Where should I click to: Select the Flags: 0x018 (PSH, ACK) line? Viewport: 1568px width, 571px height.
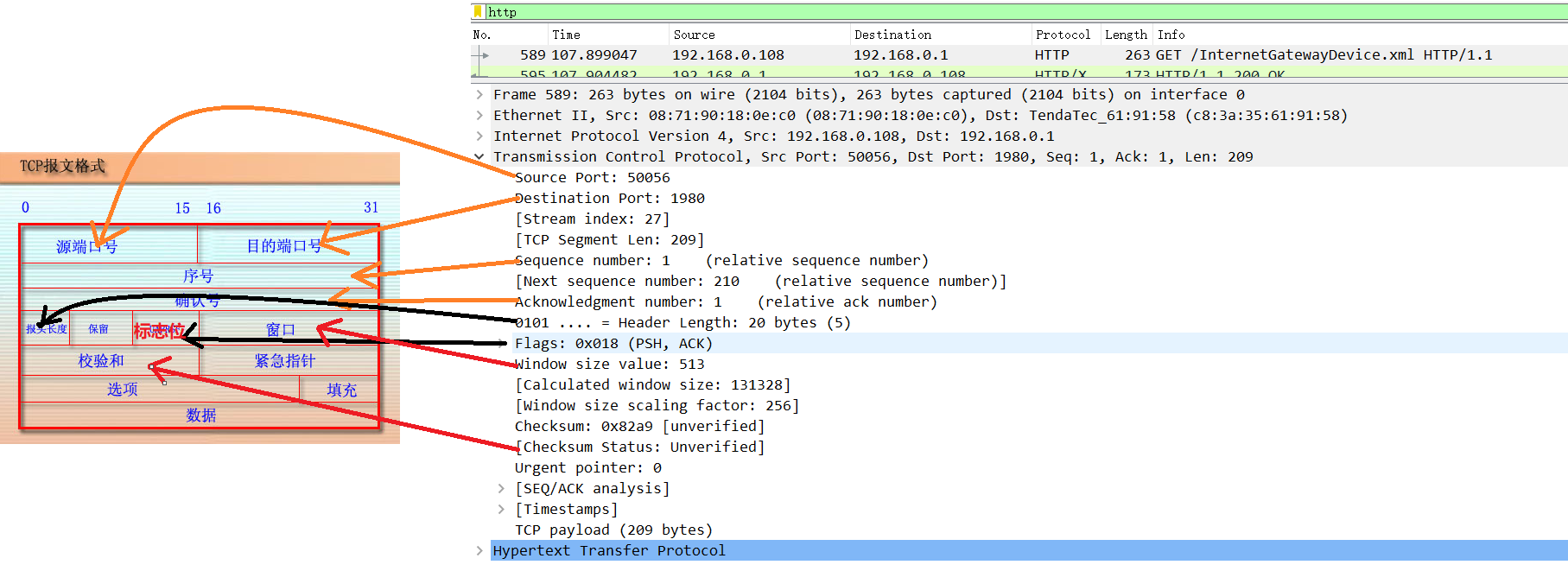point(613,344)
